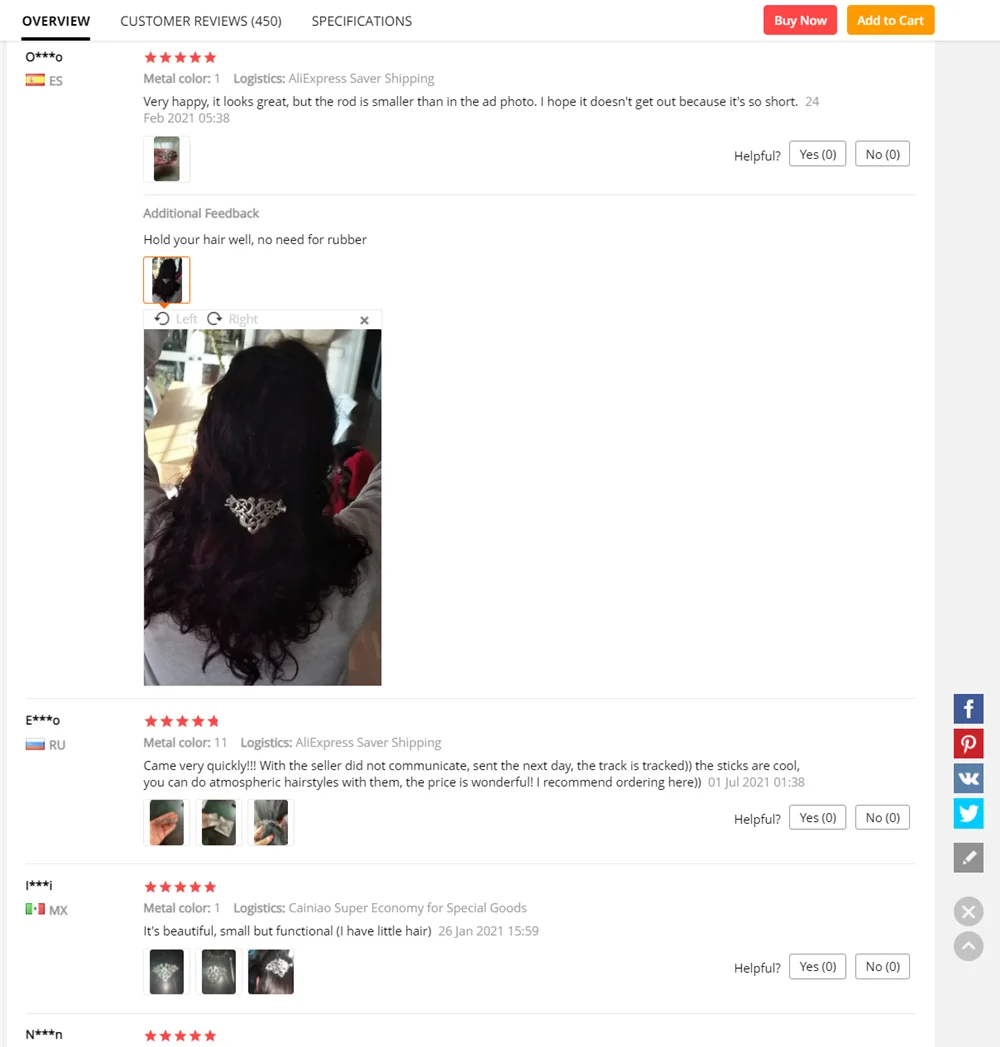
Task: Open third photo thumbnail in I***i review
Action: [271, 972]
